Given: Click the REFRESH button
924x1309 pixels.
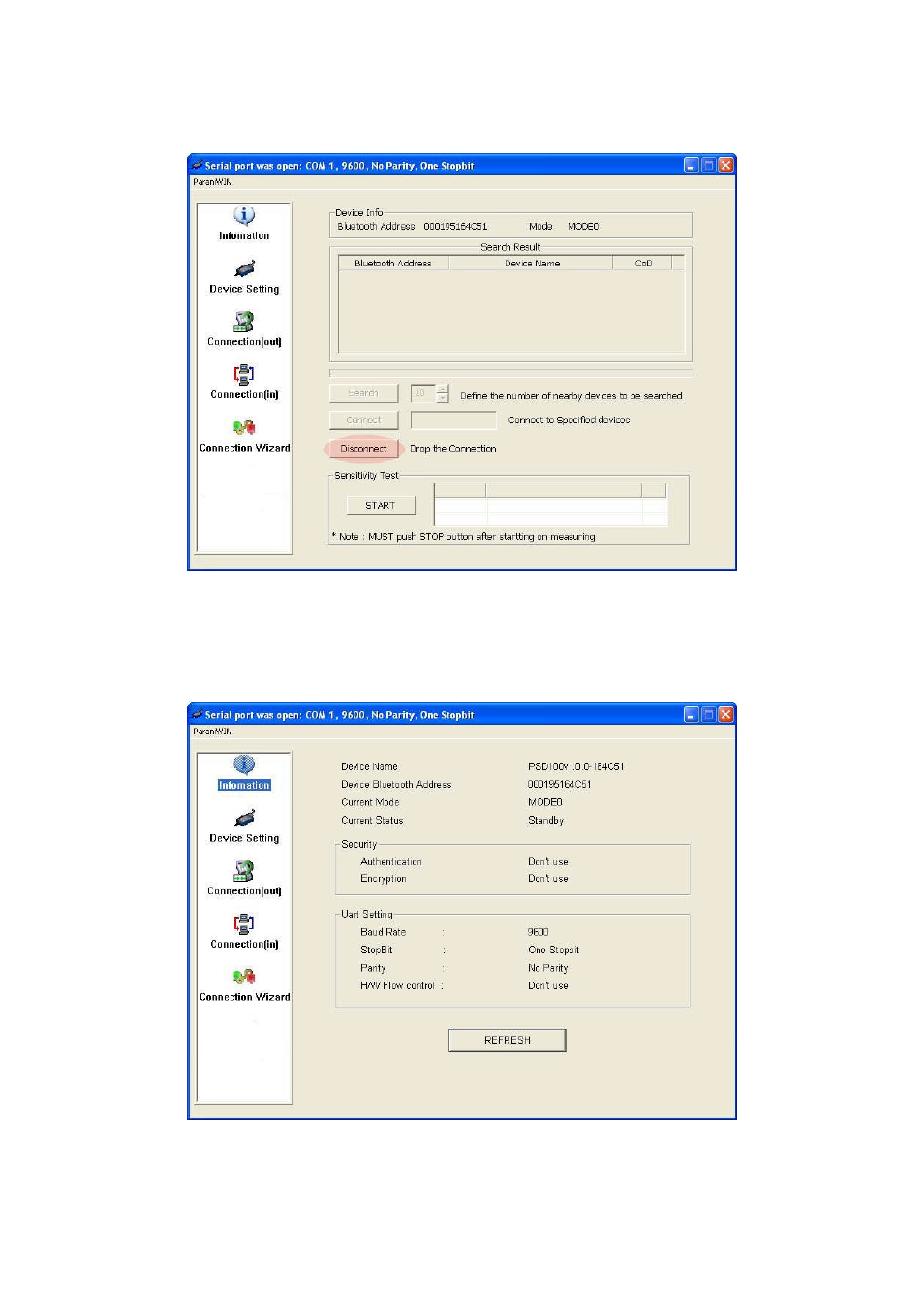Looking at the screenshot, I should (508, 1041).
